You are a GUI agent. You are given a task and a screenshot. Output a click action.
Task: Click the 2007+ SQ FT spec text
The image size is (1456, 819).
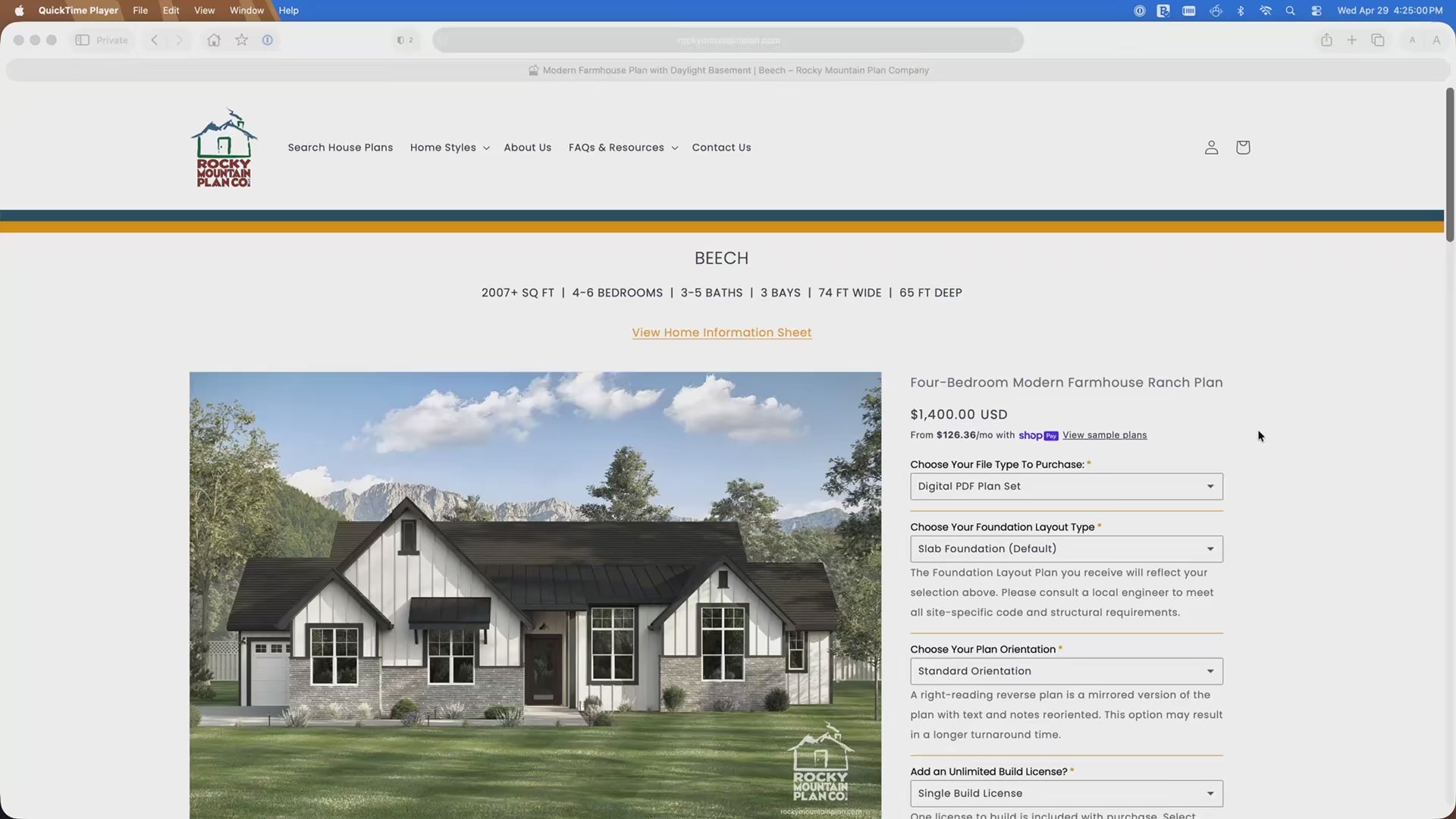(518, 293)
